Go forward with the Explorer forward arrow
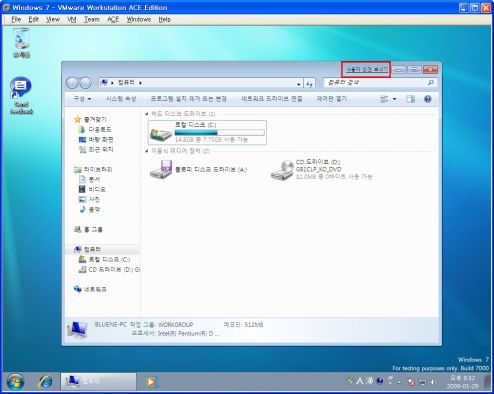494x394 pixels. pos(86,83)
